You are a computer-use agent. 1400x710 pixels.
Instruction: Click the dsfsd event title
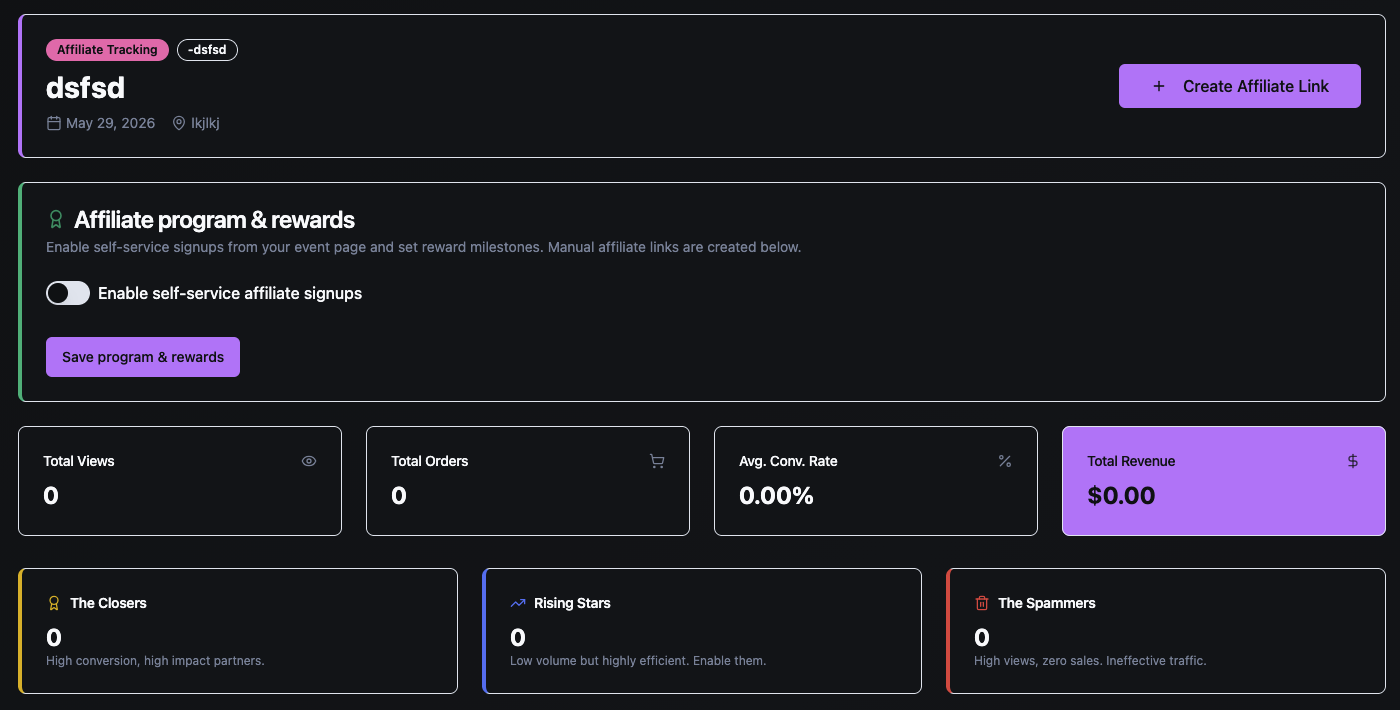pyautogui.click(x=85, y=88)
